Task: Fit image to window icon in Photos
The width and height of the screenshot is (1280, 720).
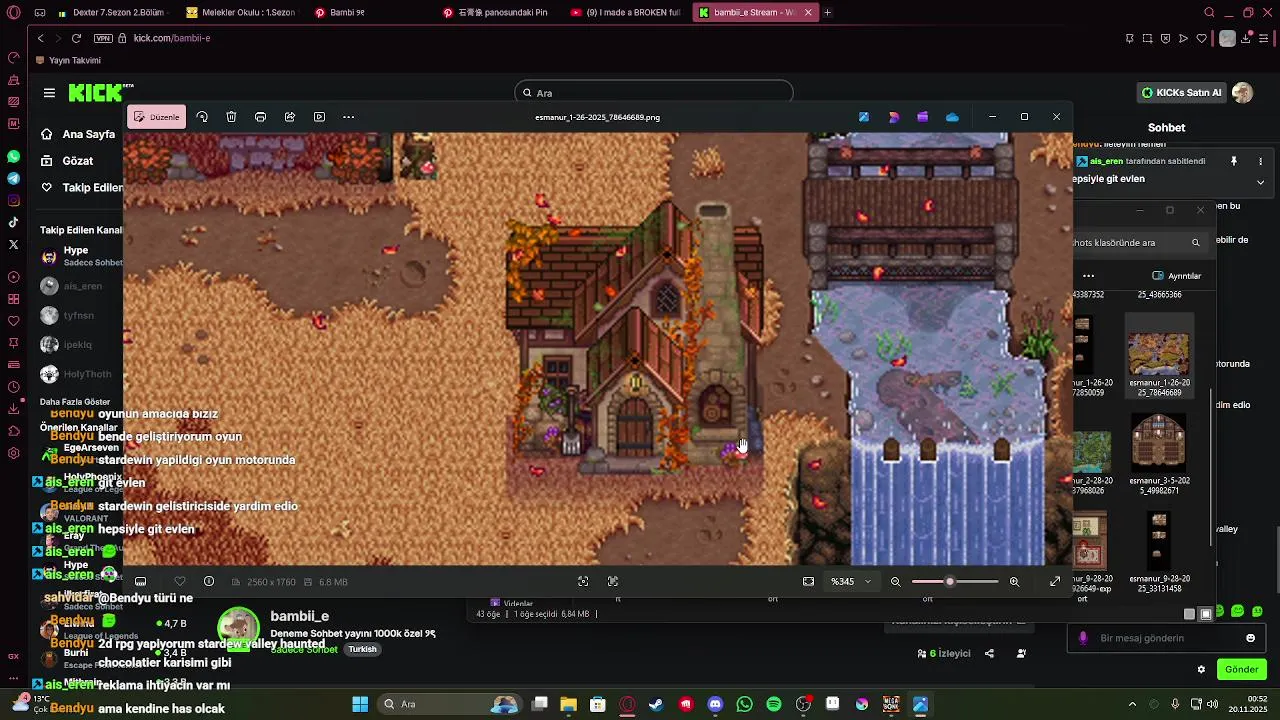Action: pyautogui.click(x=808, y=581)
